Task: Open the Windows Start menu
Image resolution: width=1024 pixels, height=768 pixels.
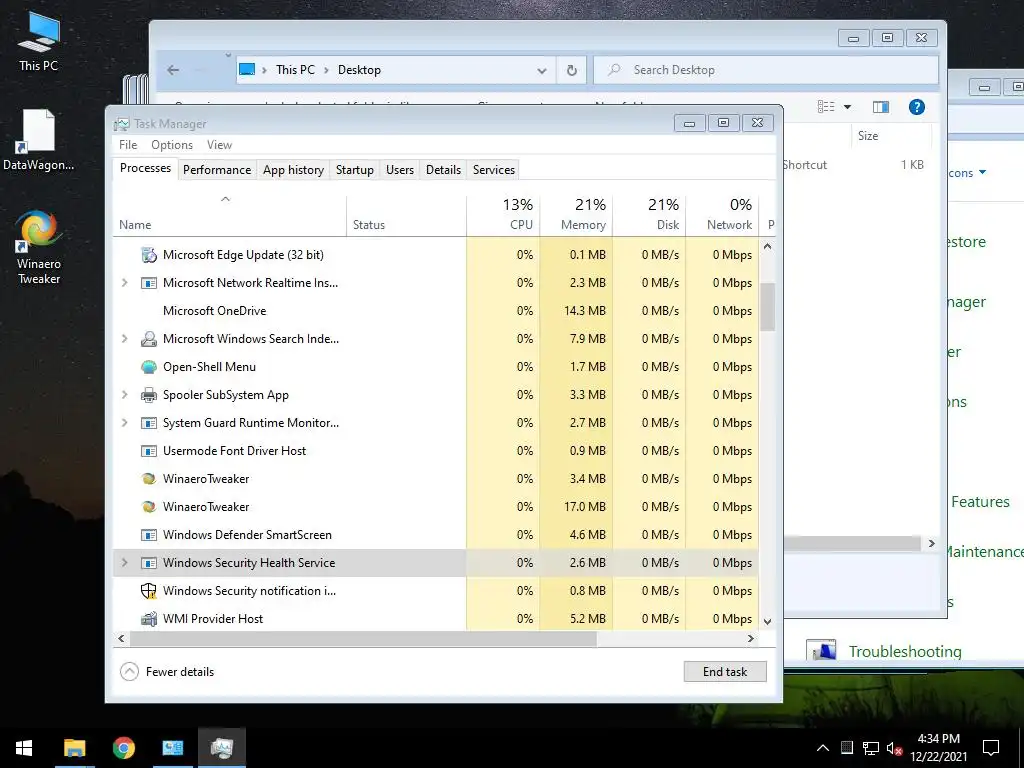Action: tap(24, 748)
